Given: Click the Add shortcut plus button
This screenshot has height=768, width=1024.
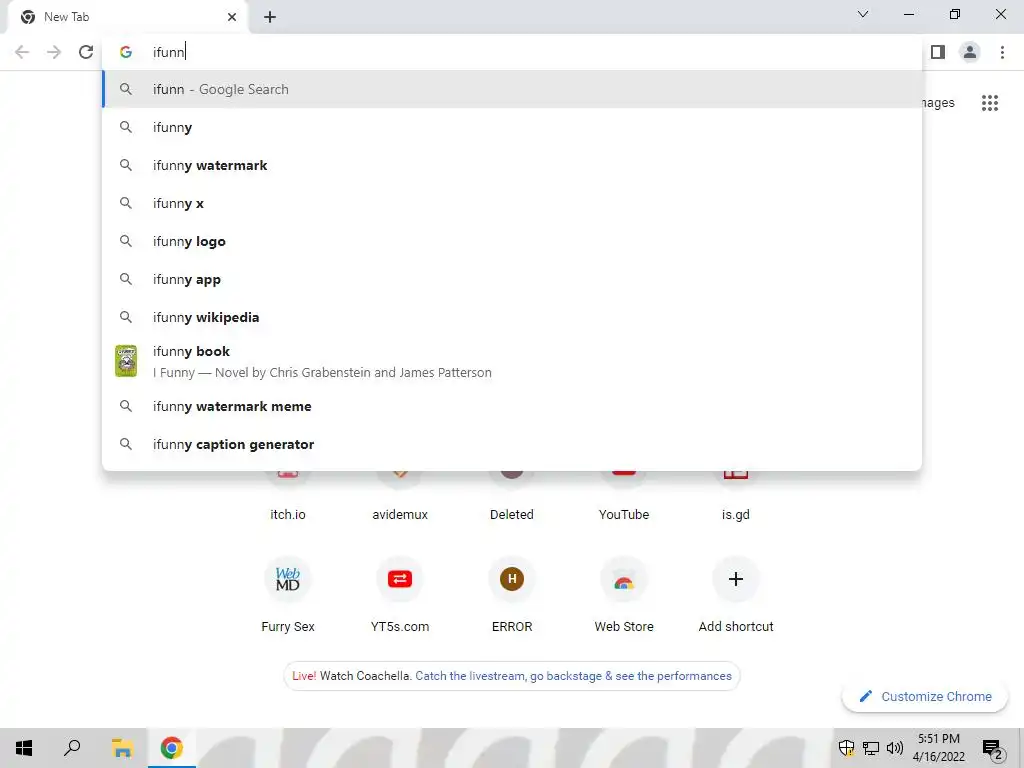Looking at the screenshot, I should pyautogui.click(x=735, y=579).
